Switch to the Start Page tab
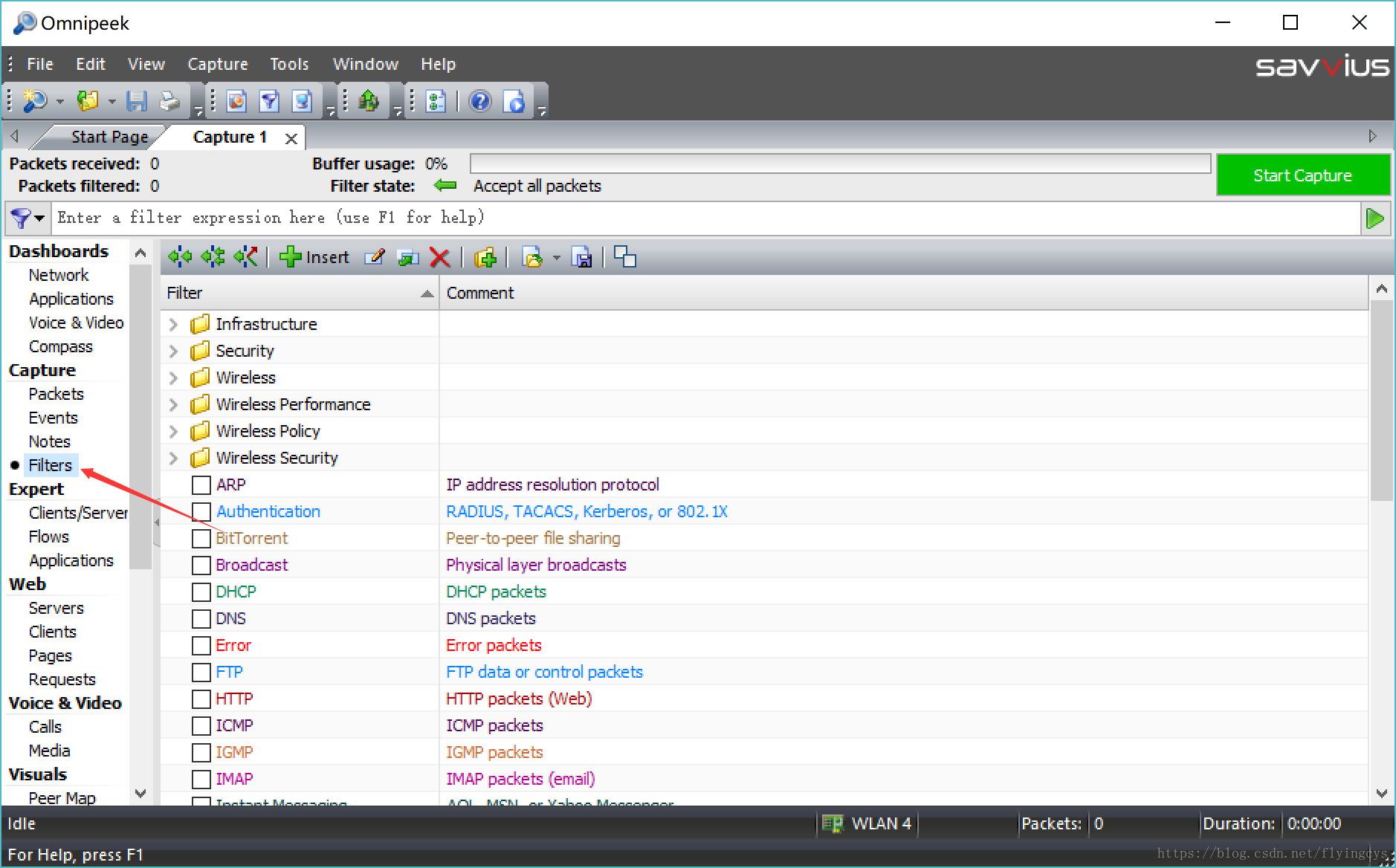 click(109, 137)
